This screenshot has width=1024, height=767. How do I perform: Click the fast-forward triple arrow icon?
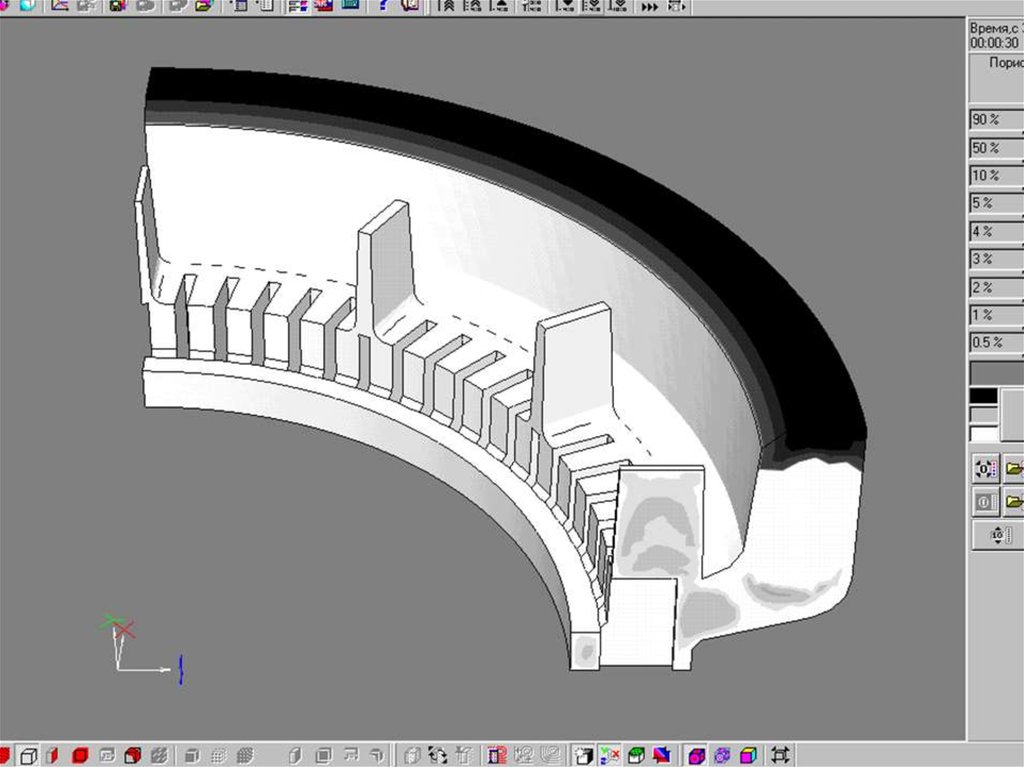[650, 6]
